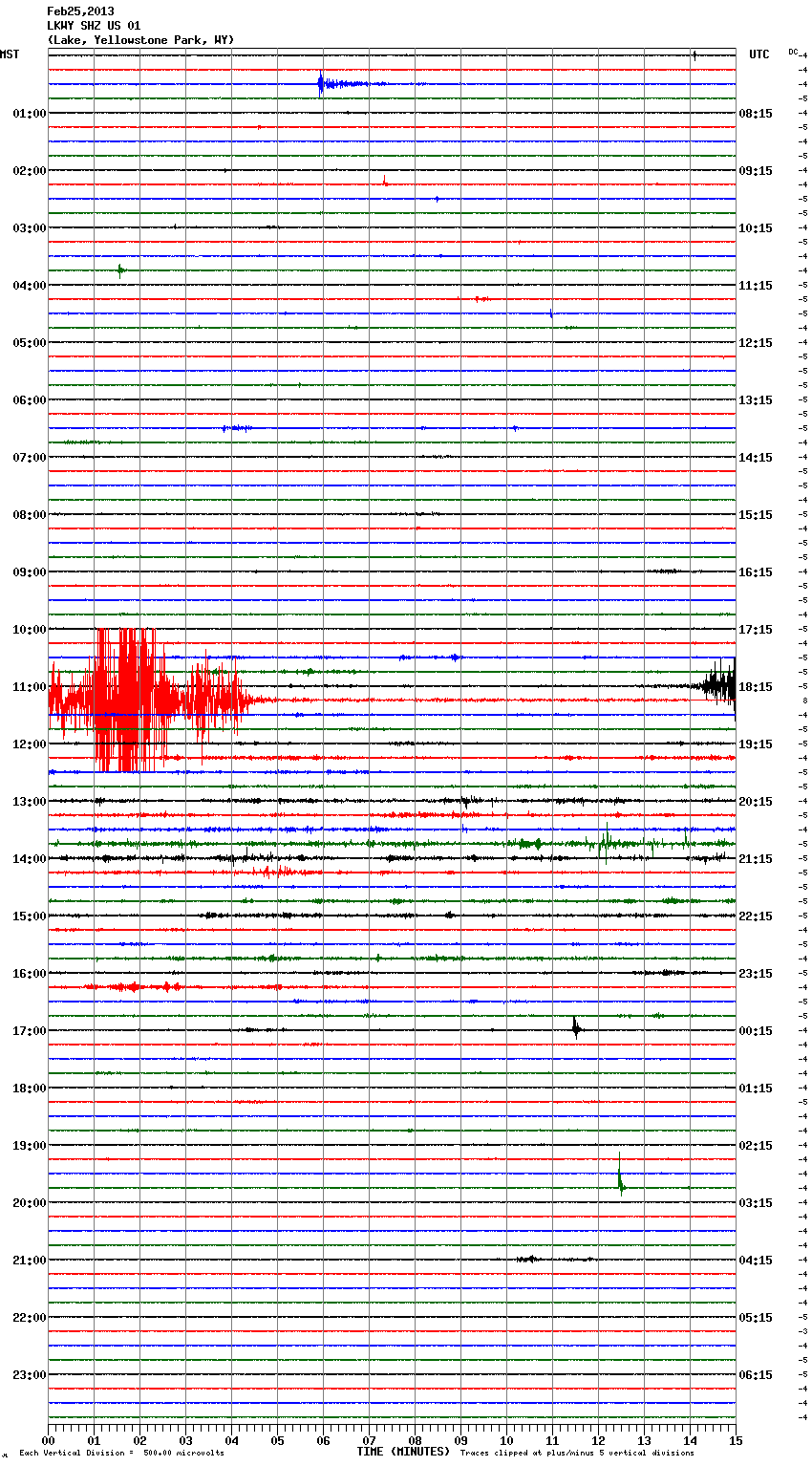Click the 08:15 UTC time label

[x=756, y=114]
